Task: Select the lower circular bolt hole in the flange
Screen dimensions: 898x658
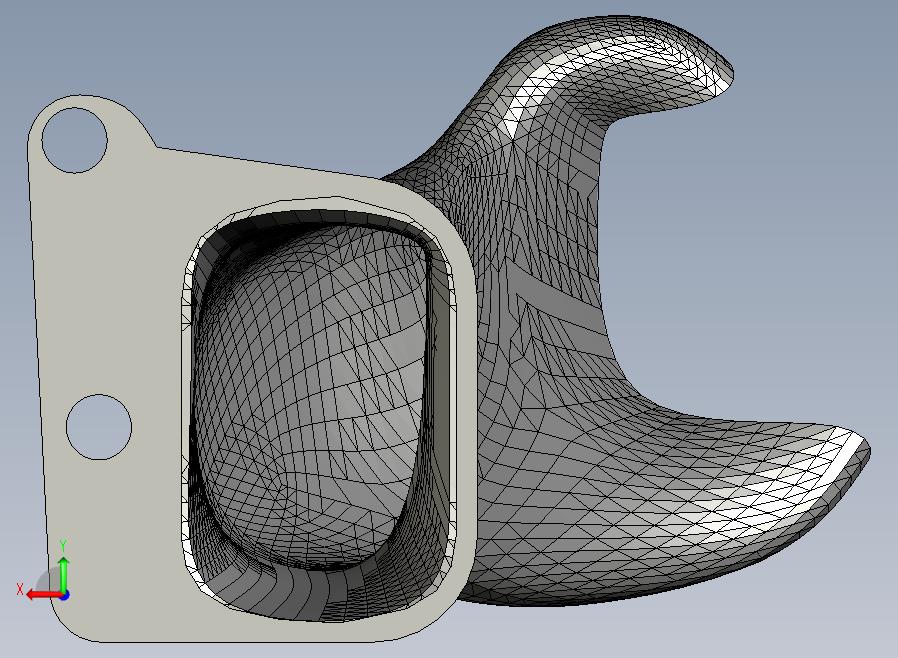Action: [99, 427]
